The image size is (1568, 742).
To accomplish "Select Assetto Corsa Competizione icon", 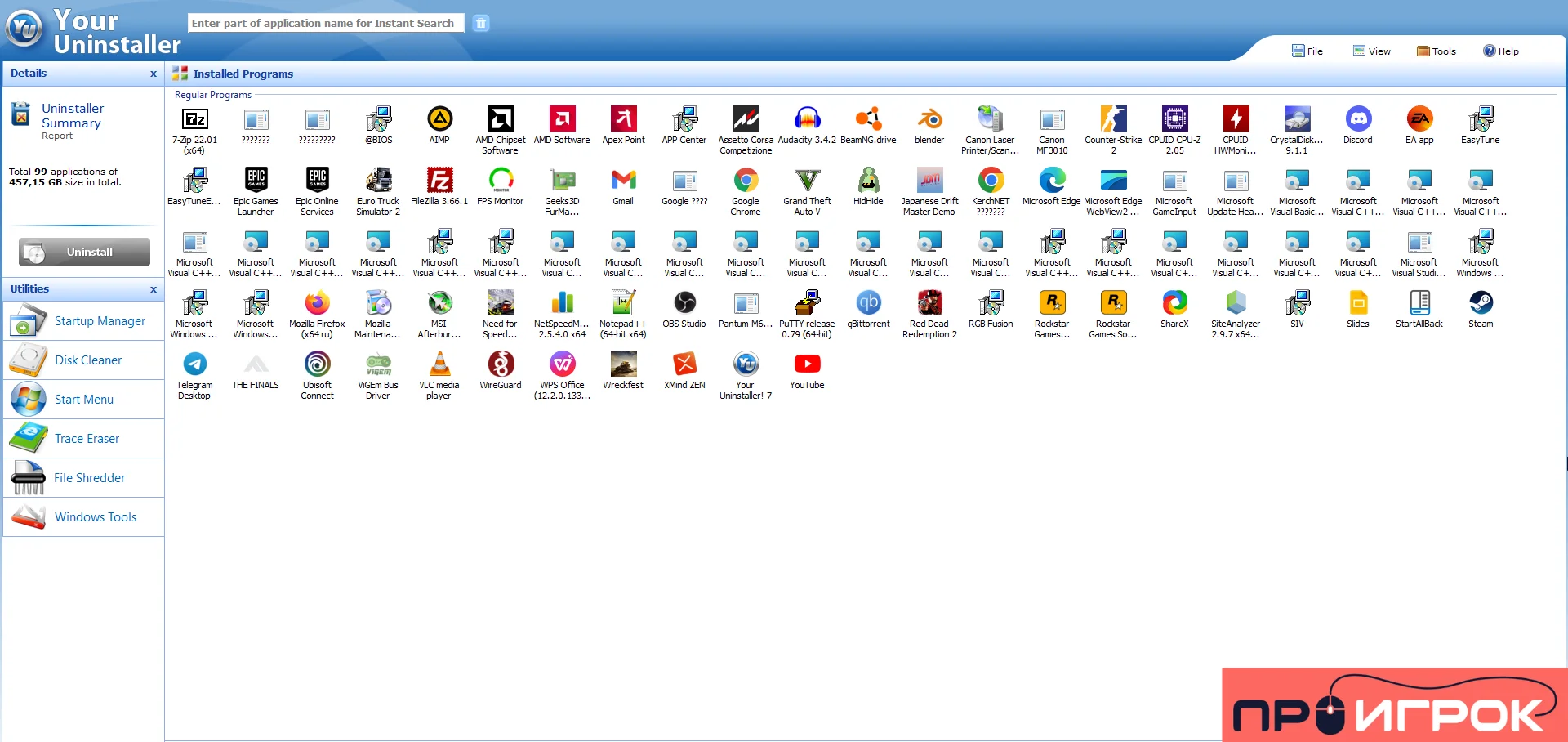I will (x=746, y=119).
